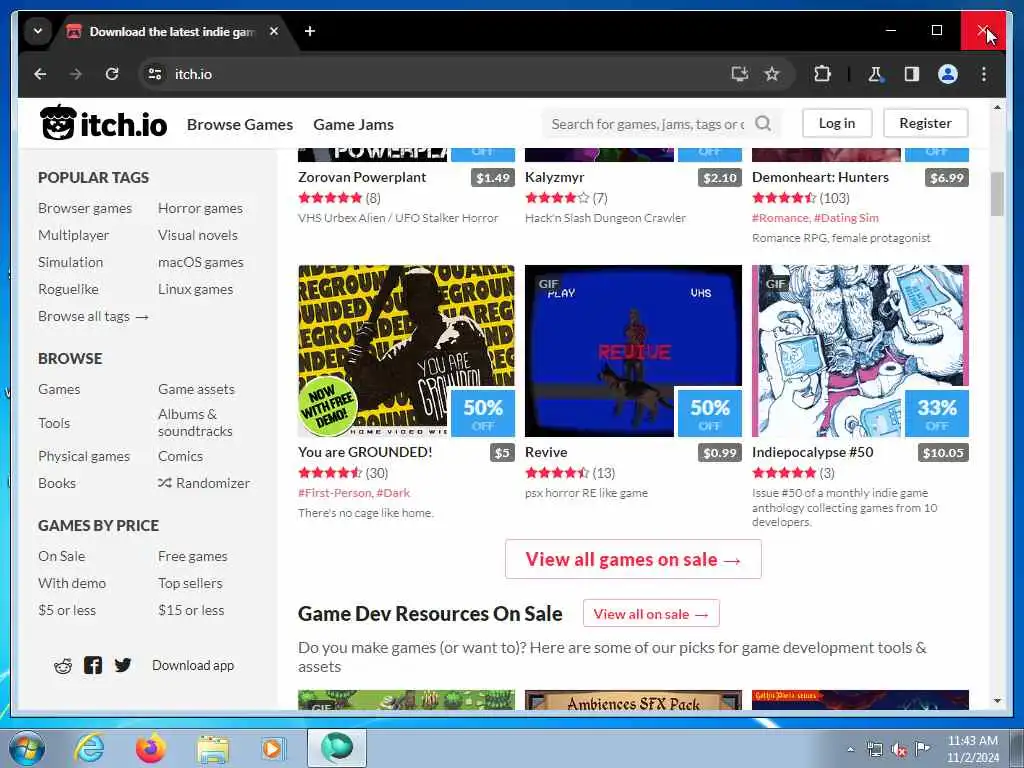The width and height of the screenshot is (1024, 768).
Task: Open Zorovan Powerplant title link
Action: coord(362,177)
